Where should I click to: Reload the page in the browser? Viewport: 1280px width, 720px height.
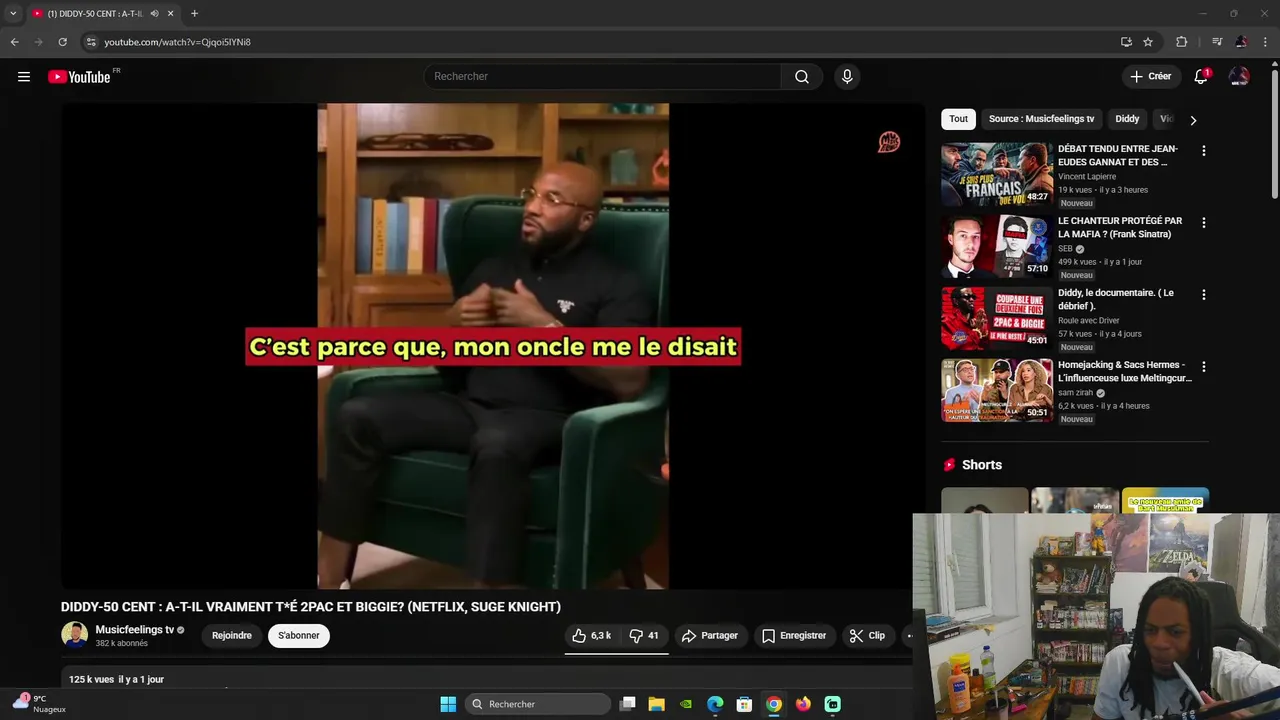point(62,42)
